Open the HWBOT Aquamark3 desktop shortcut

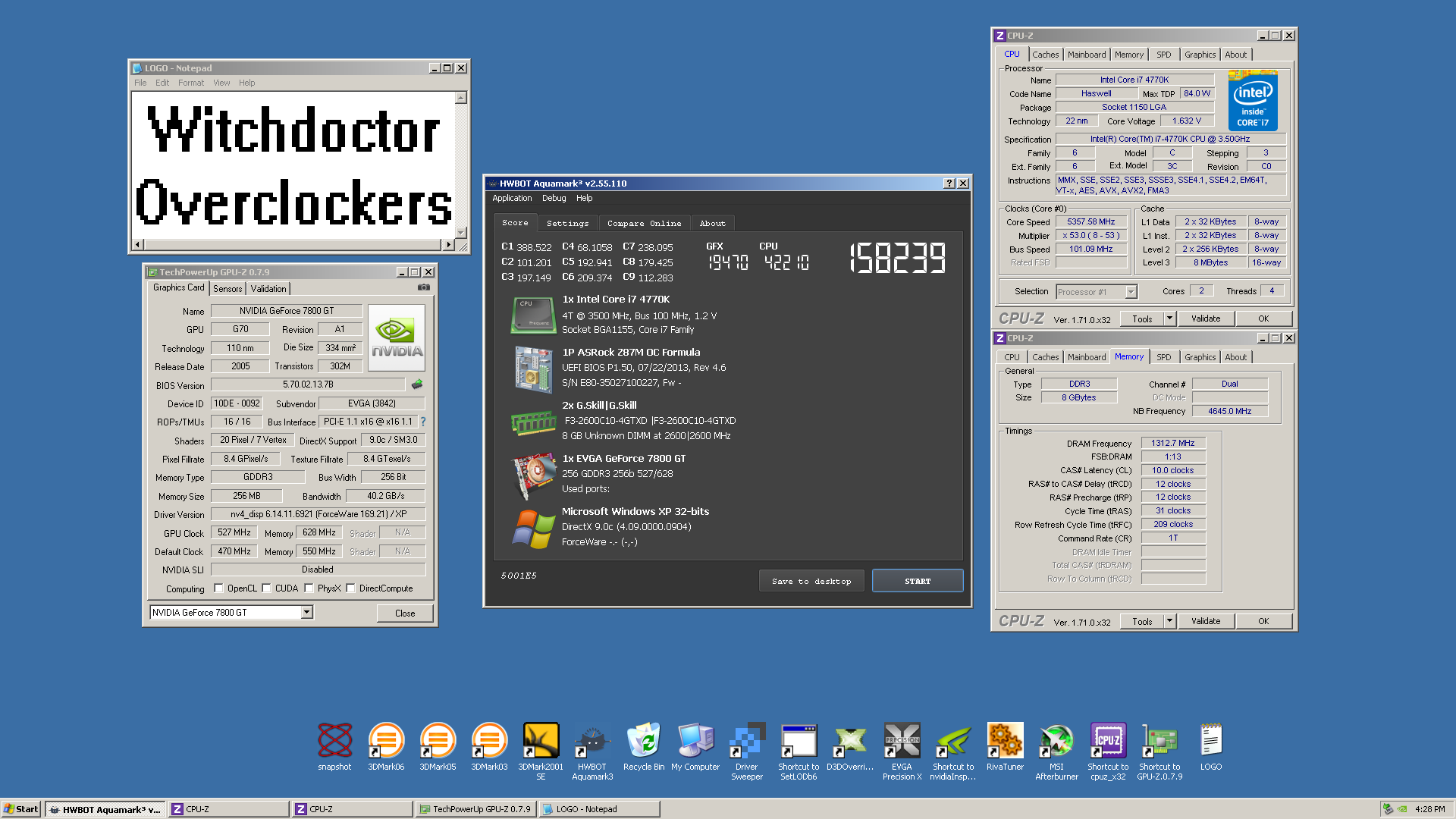click(592, 740)
